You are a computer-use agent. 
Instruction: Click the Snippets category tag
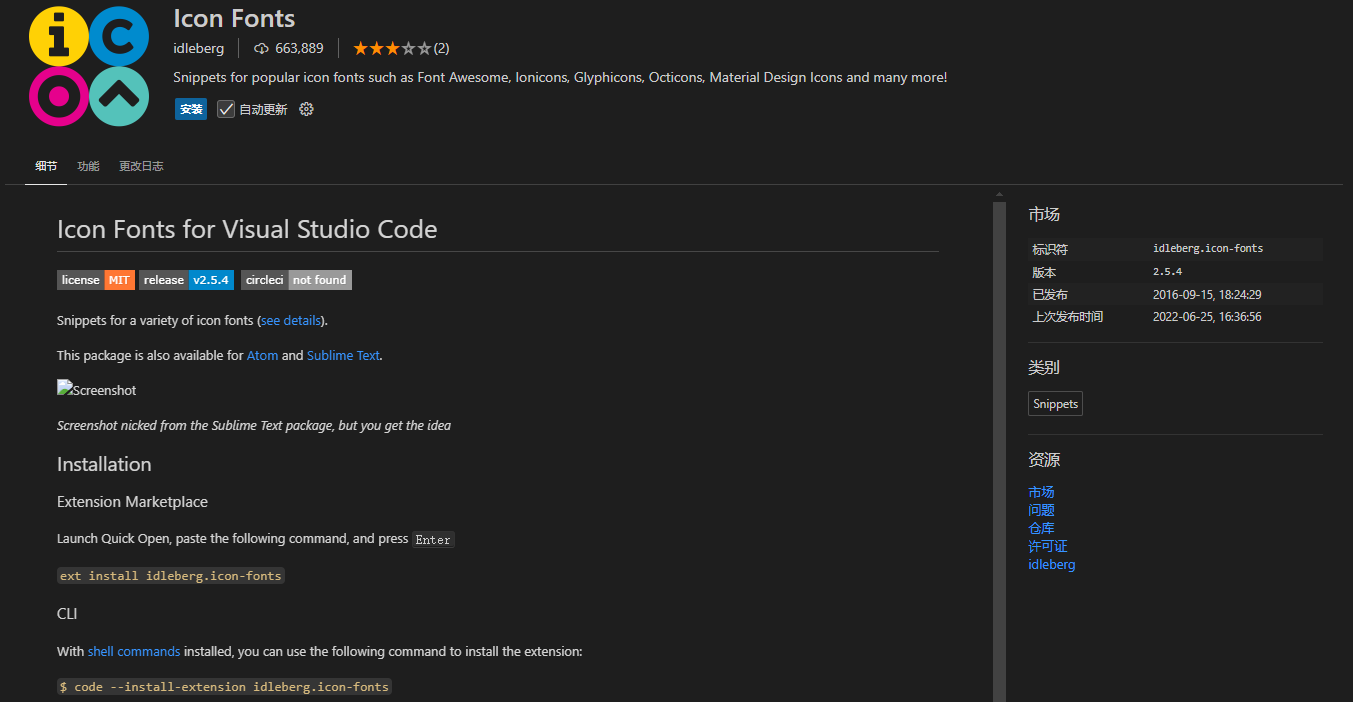click(1056, 404)
